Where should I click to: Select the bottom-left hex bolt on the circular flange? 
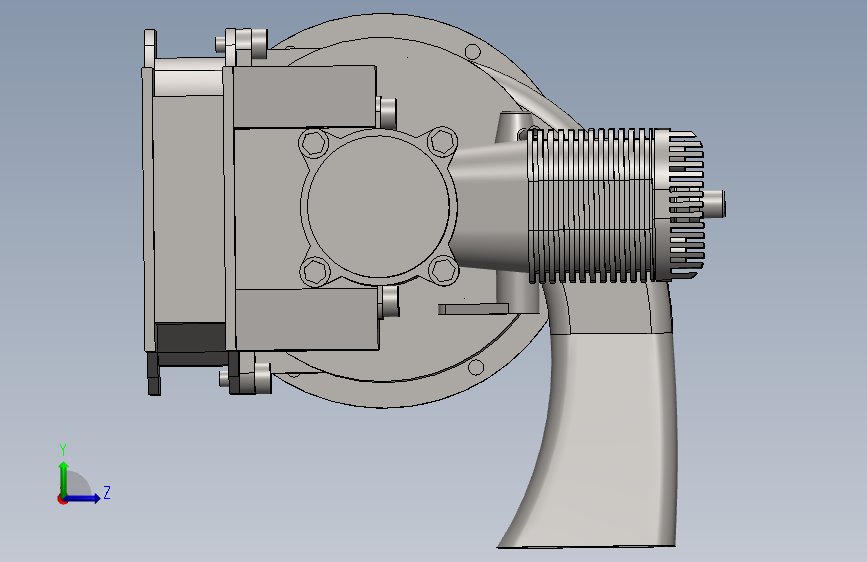click(x=315, y=272)
